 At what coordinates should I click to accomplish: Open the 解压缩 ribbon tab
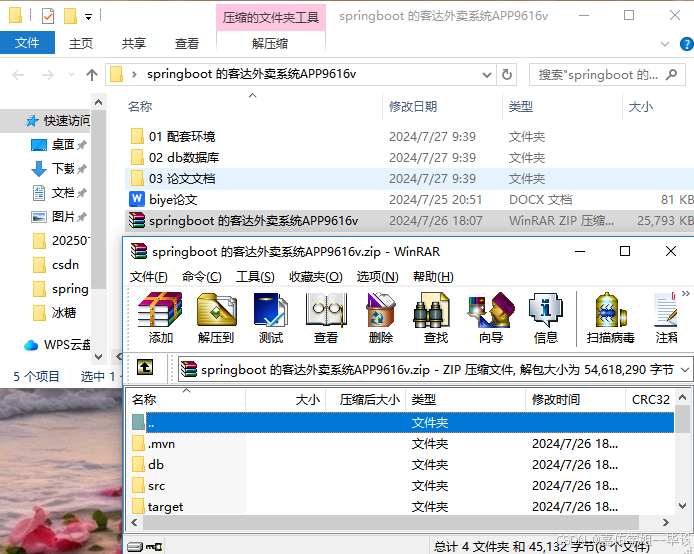coord(270,43)
